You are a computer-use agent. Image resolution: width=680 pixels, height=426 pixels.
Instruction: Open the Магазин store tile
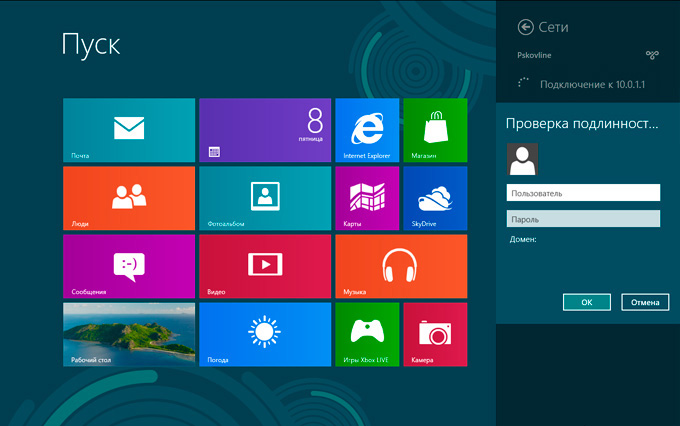point(435,130)
